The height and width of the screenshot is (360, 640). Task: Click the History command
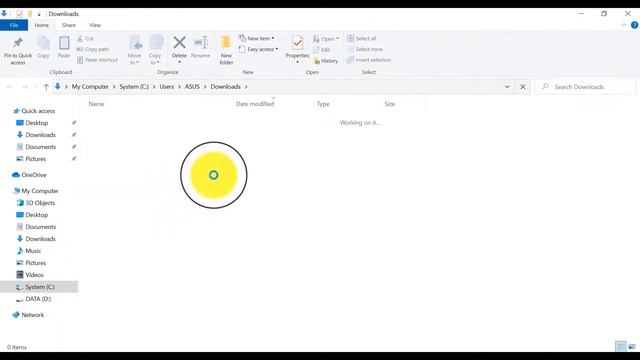coord(325,61)
